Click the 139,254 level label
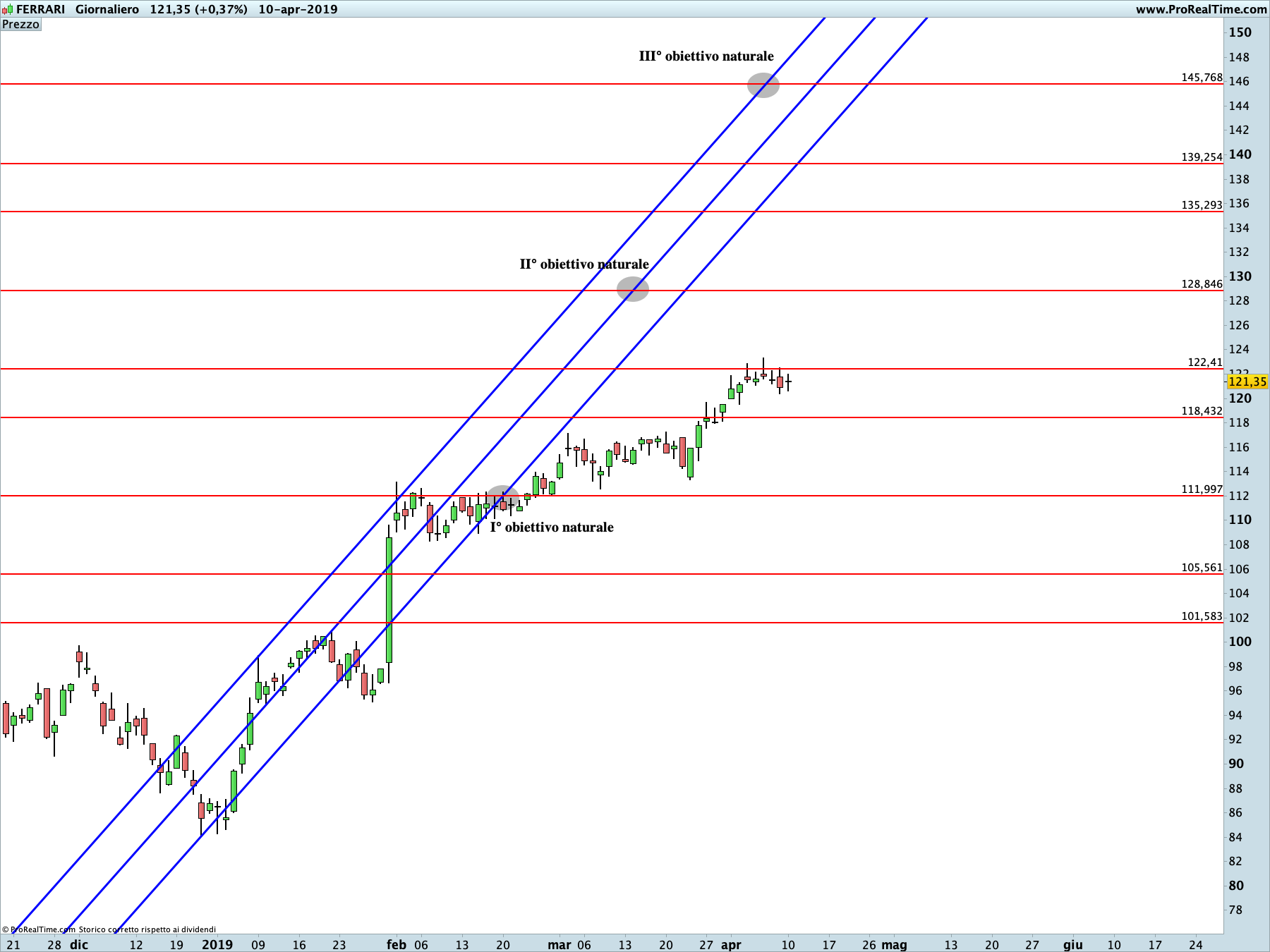The image size is (1270, 952). pos(1202,157)
